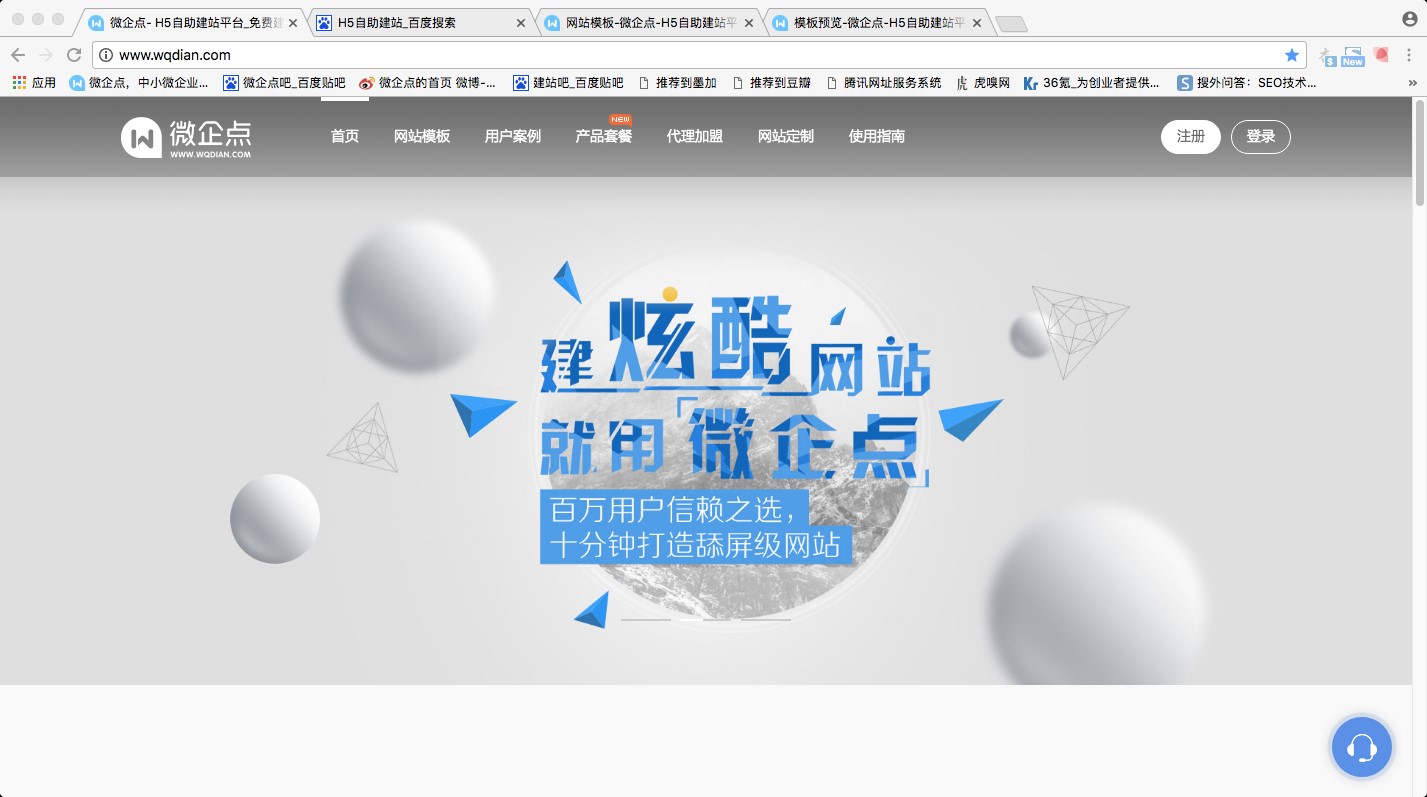1427x797 pixels.
Task: Go forward with the browser forward arrow
Action: [x=46, y=55]
